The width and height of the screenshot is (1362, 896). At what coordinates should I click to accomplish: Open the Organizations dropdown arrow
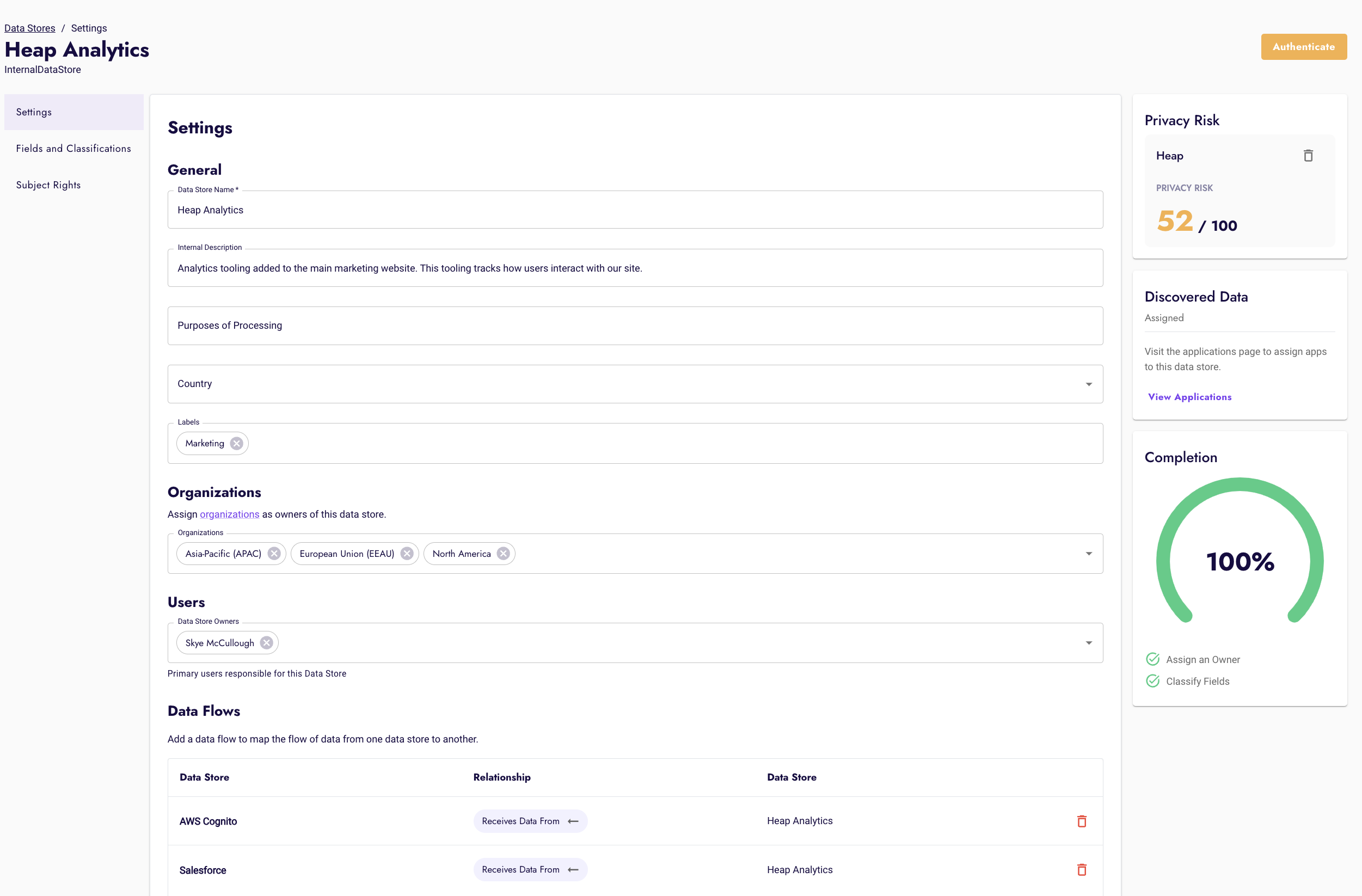[1088, 553]
